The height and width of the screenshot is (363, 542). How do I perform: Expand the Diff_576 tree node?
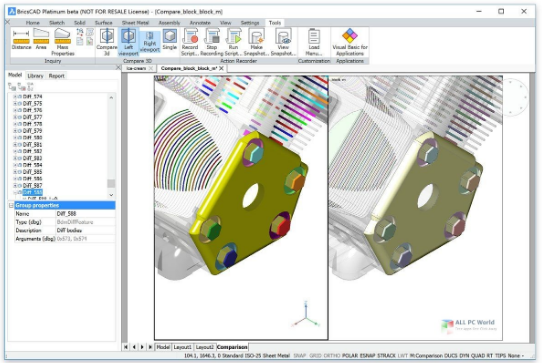coord(15,110)
